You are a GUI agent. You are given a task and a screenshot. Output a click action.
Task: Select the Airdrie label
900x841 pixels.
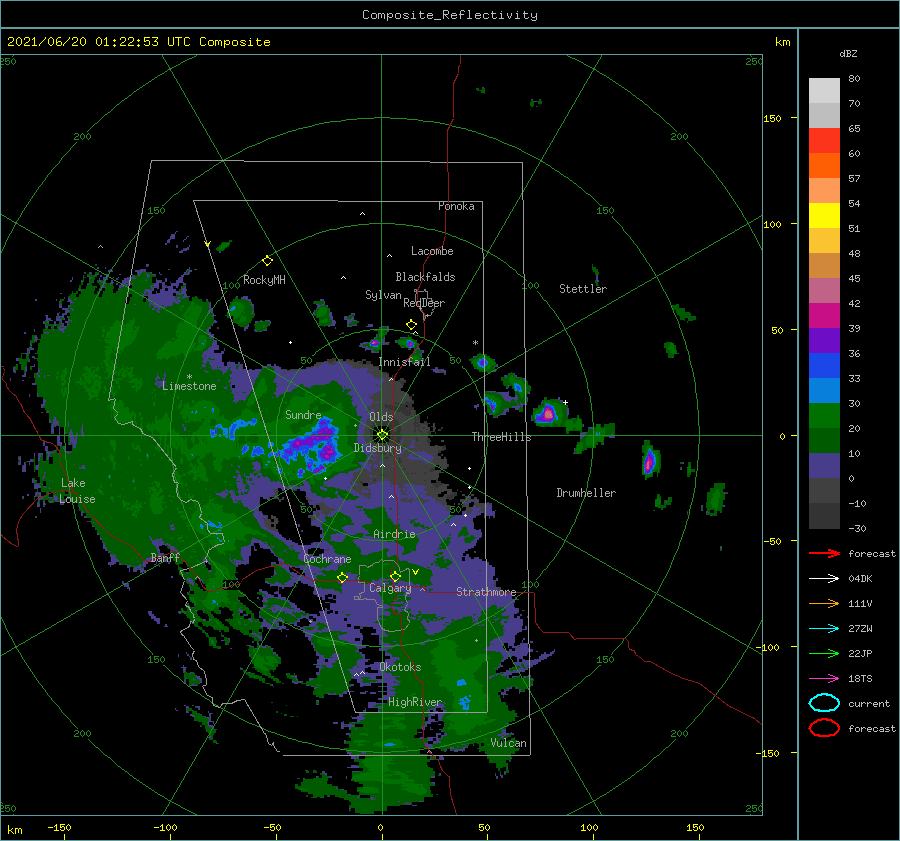coord(394,534)
